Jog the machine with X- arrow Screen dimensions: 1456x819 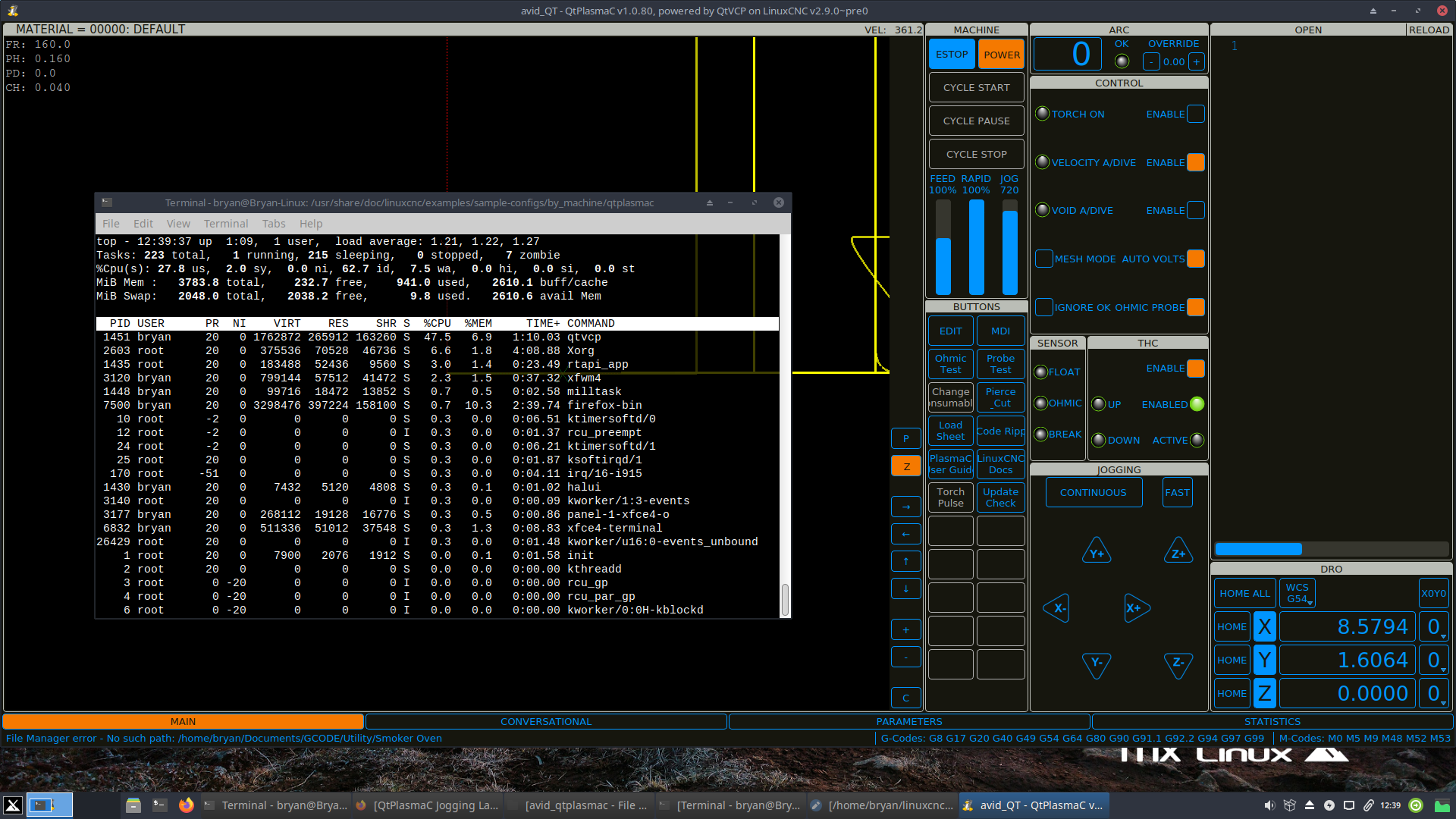[x=1056, y=608]
